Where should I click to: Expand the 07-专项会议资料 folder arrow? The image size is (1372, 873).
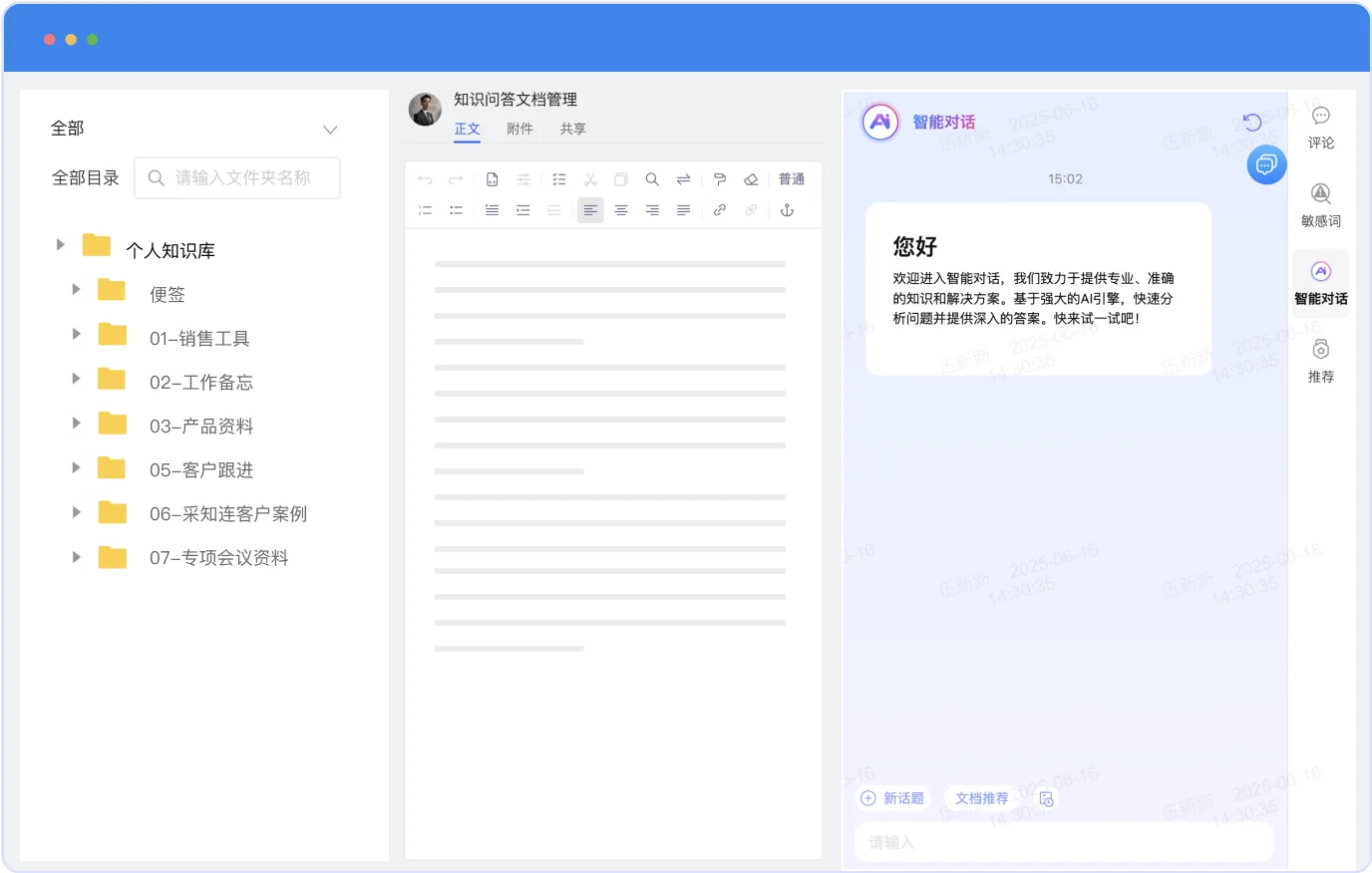point(76,557)
